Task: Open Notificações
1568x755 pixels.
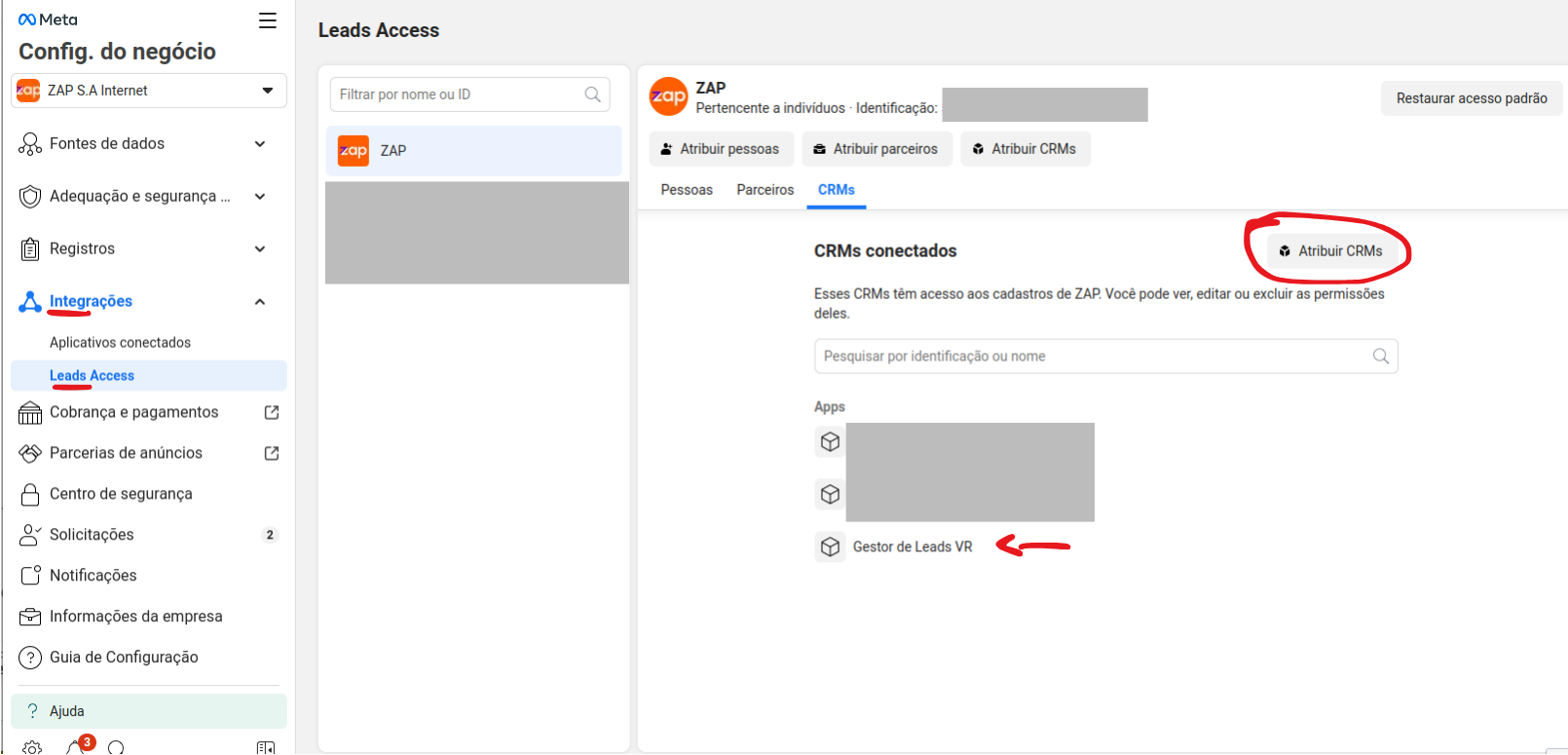Action: [93, 577]
